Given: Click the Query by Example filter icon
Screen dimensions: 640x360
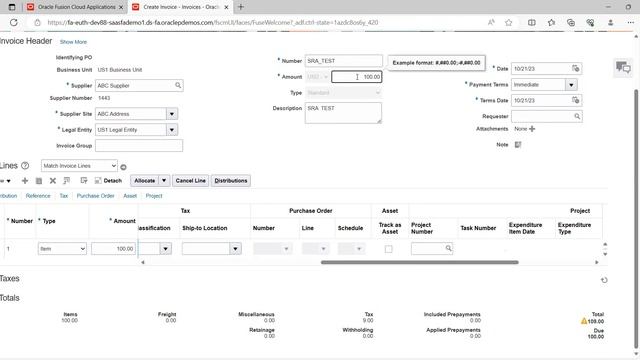Looking at the screenshot, I should click(x=84, y=180).
